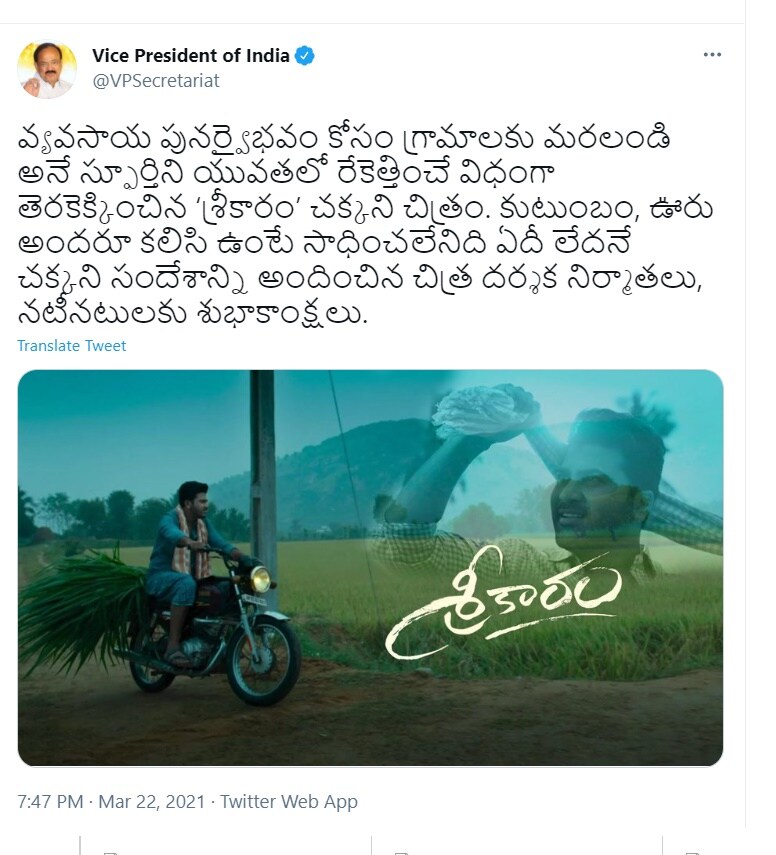Image resolution: width=776 pixels, height=855 pixels.
Task: Open the more options three-dot menu
Action: coord(712,55)
